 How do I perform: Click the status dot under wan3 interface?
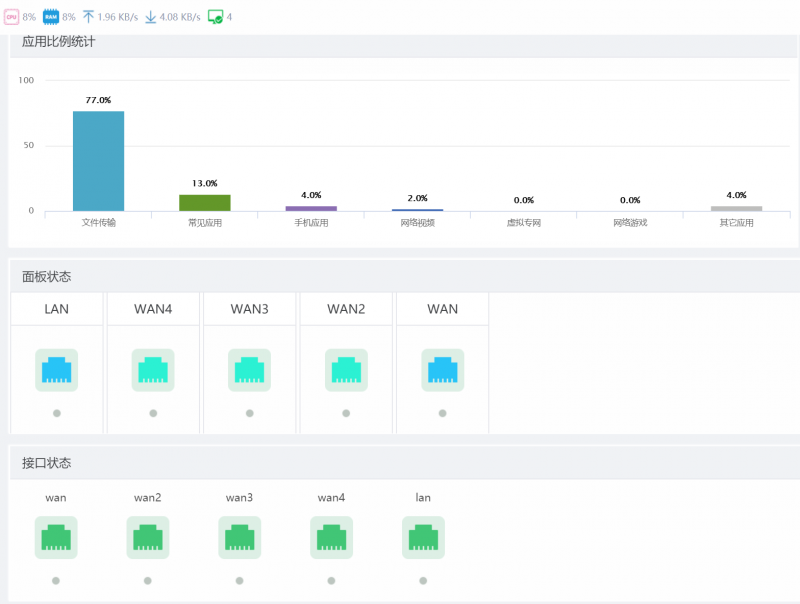(x=240, y=581)
